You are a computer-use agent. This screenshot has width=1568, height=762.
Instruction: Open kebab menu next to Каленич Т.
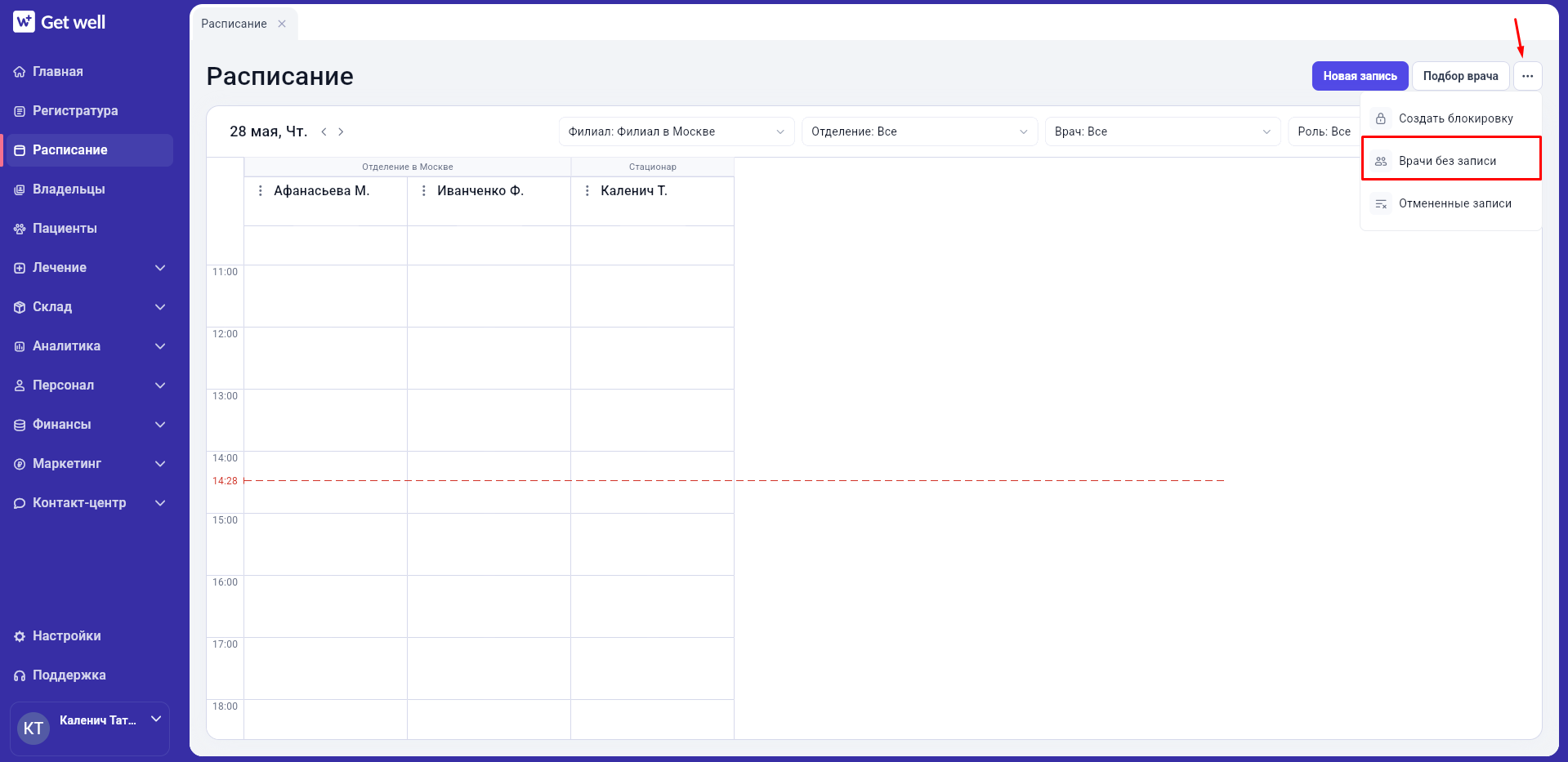point(587,190)
